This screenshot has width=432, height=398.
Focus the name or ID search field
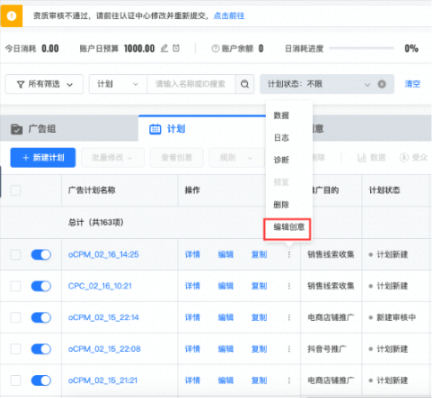(191, 84)
